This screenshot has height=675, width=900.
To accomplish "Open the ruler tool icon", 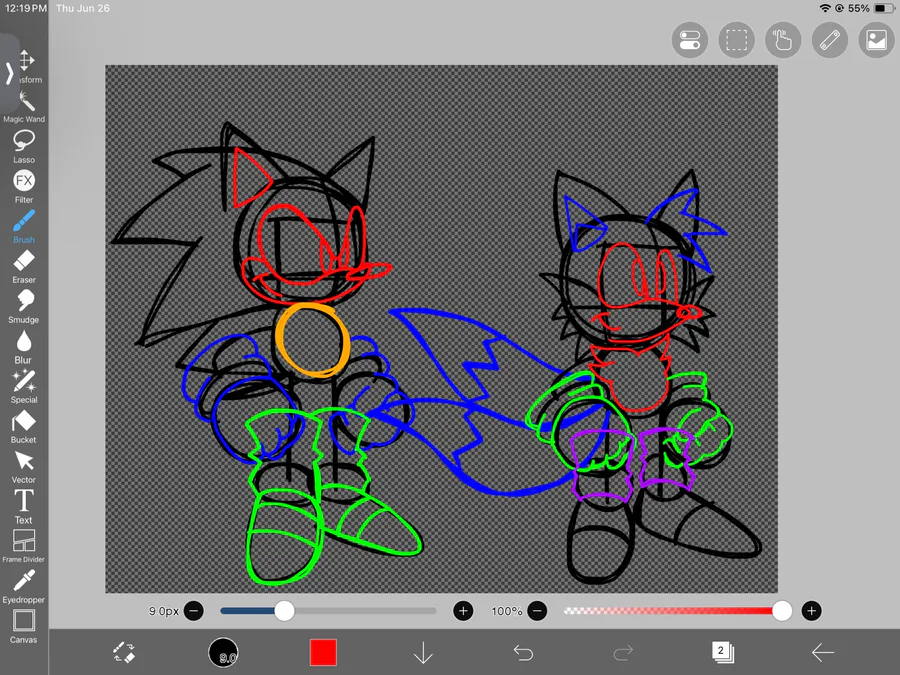I will tap(830, 40).
